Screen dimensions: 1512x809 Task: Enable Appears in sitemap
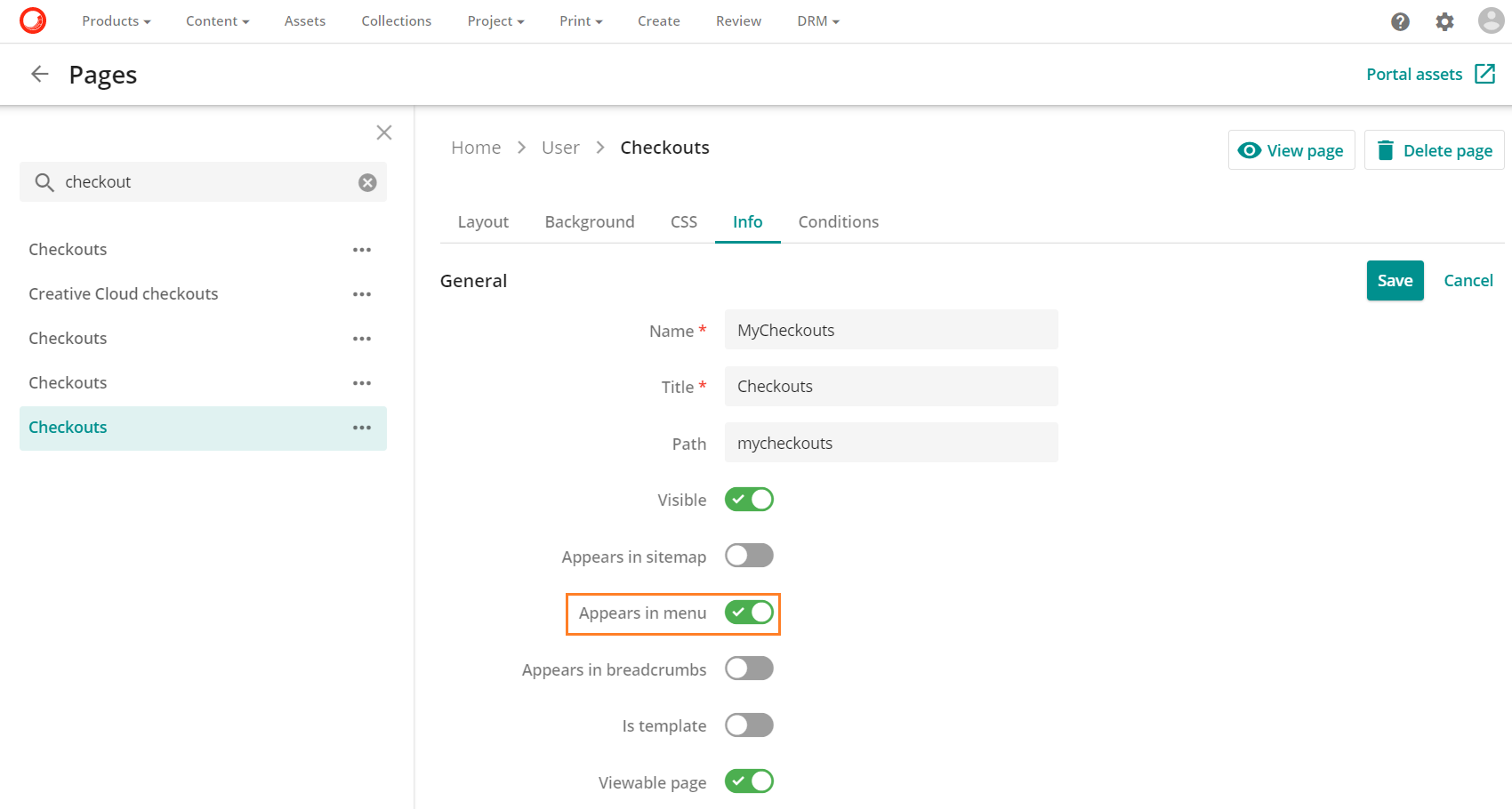748,555
